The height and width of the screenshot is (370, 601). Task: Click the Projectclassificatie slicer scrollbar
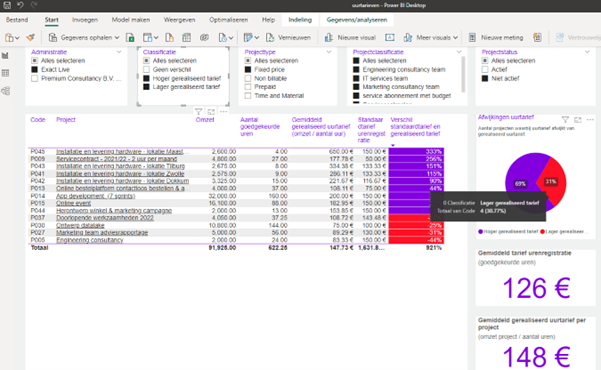pos(463,75)
